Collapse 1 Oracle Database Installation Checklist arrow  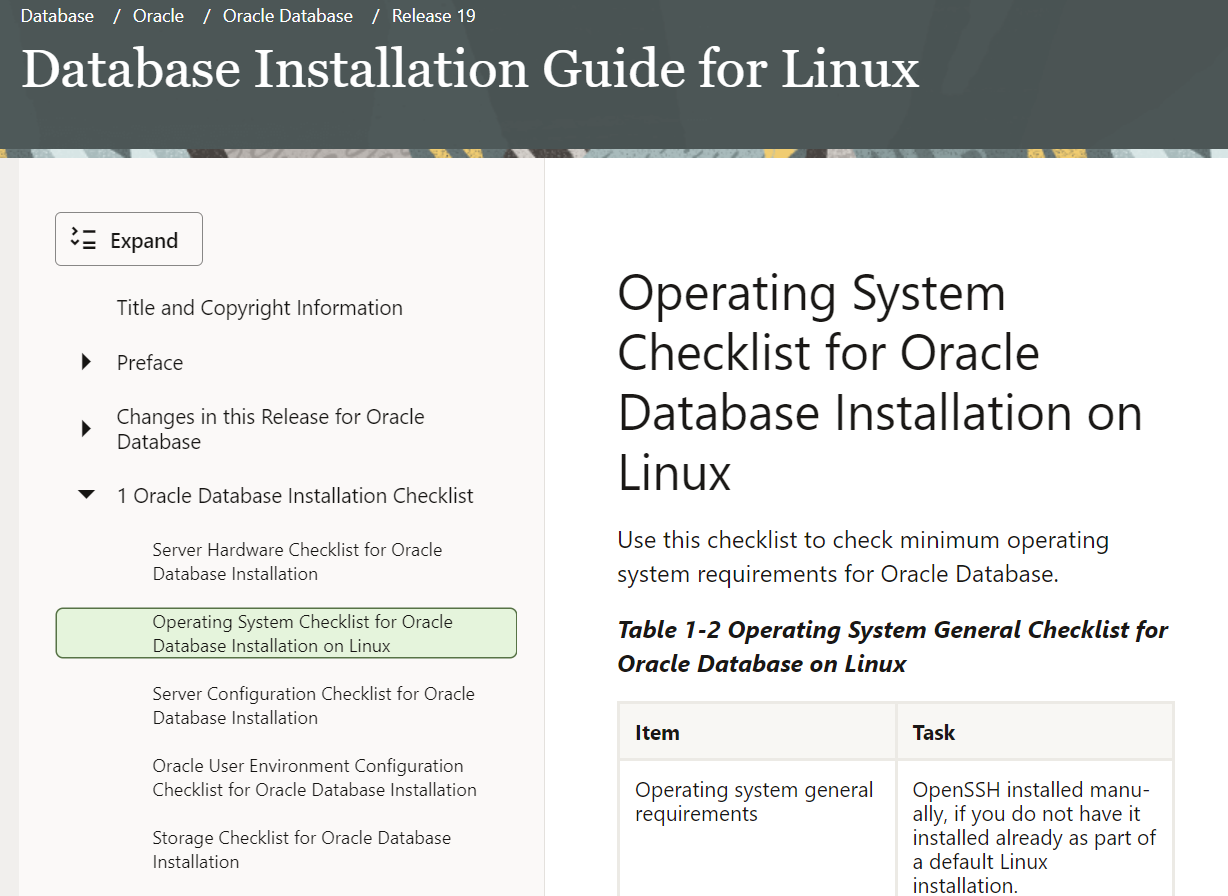87,495
